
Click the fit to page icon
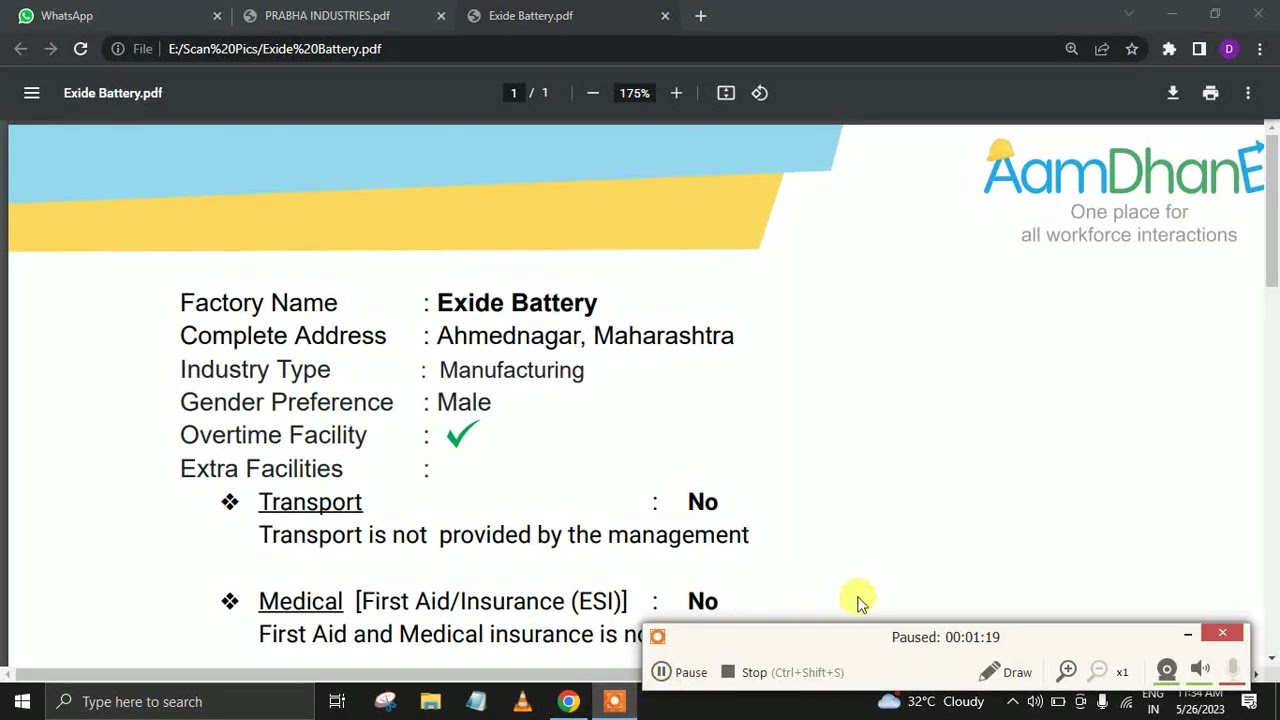point(726,93)
